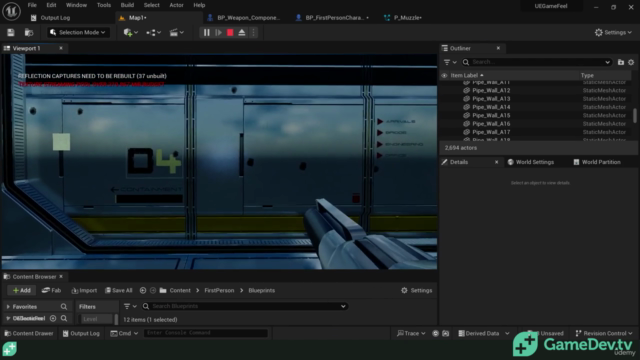Click the Outliner search field

pos(536,62)
